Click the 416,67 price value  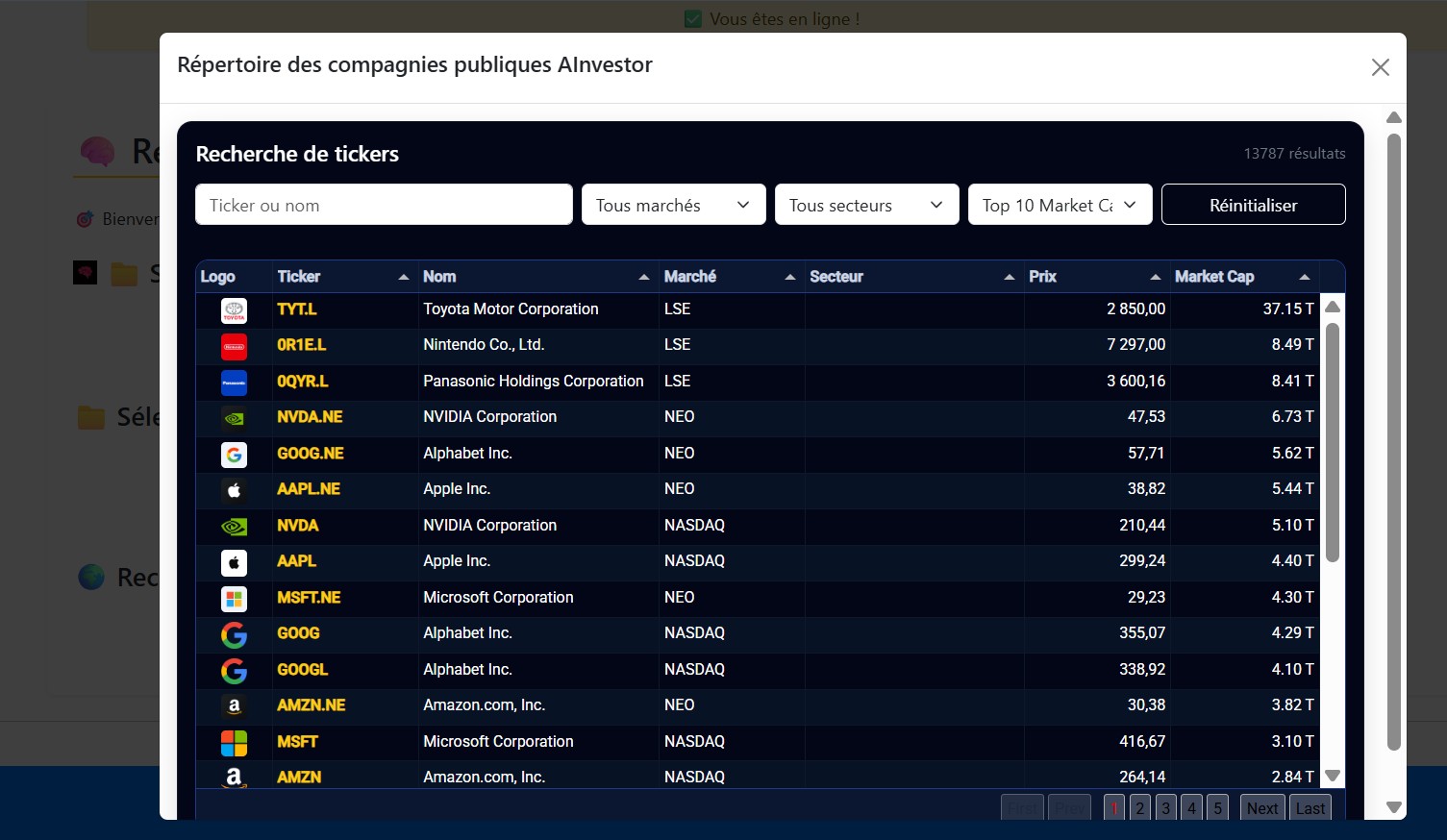(x=1142, y=742)
